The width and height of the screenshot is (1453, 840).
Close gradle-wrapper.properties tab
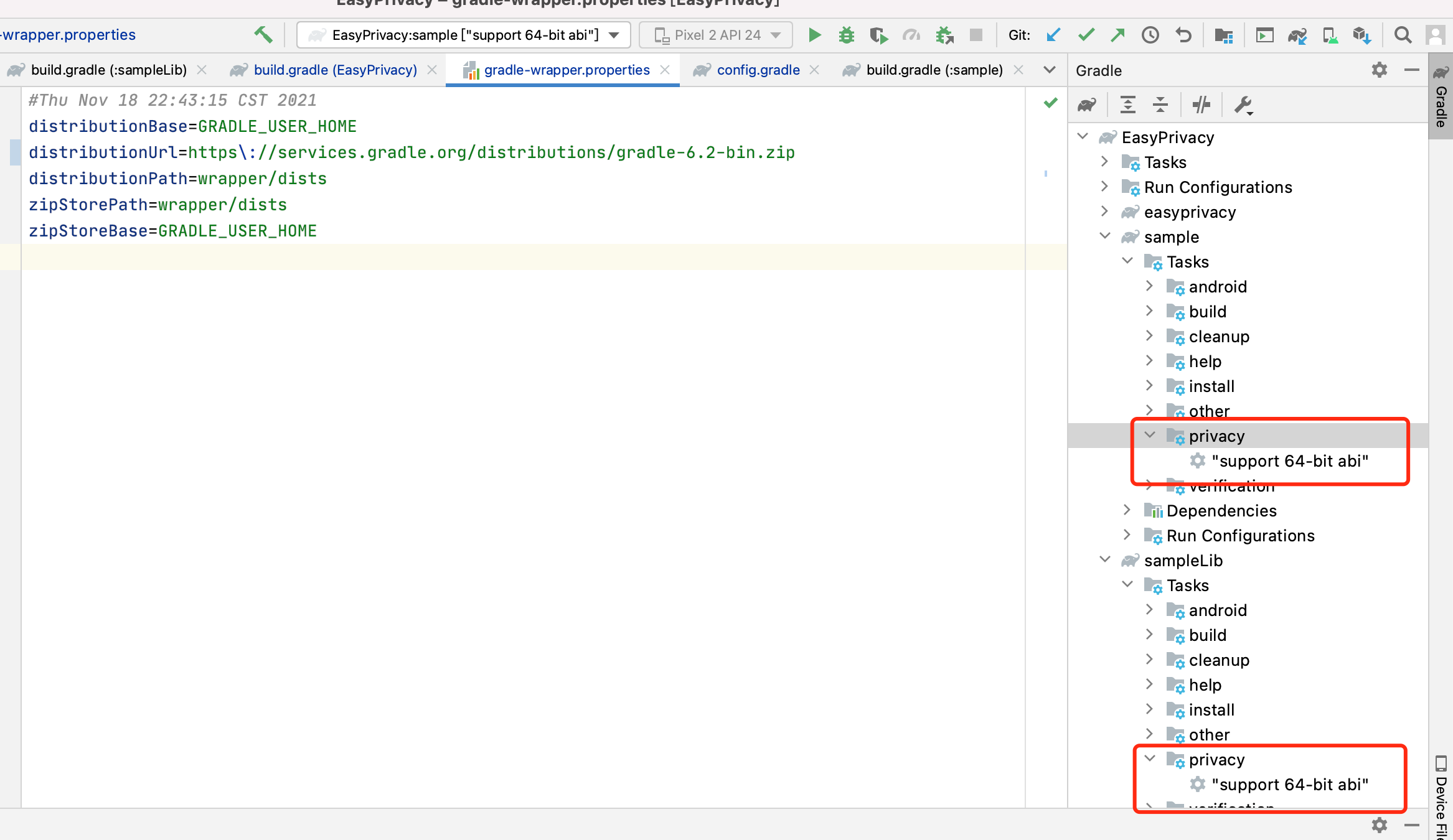pos(665,70)
